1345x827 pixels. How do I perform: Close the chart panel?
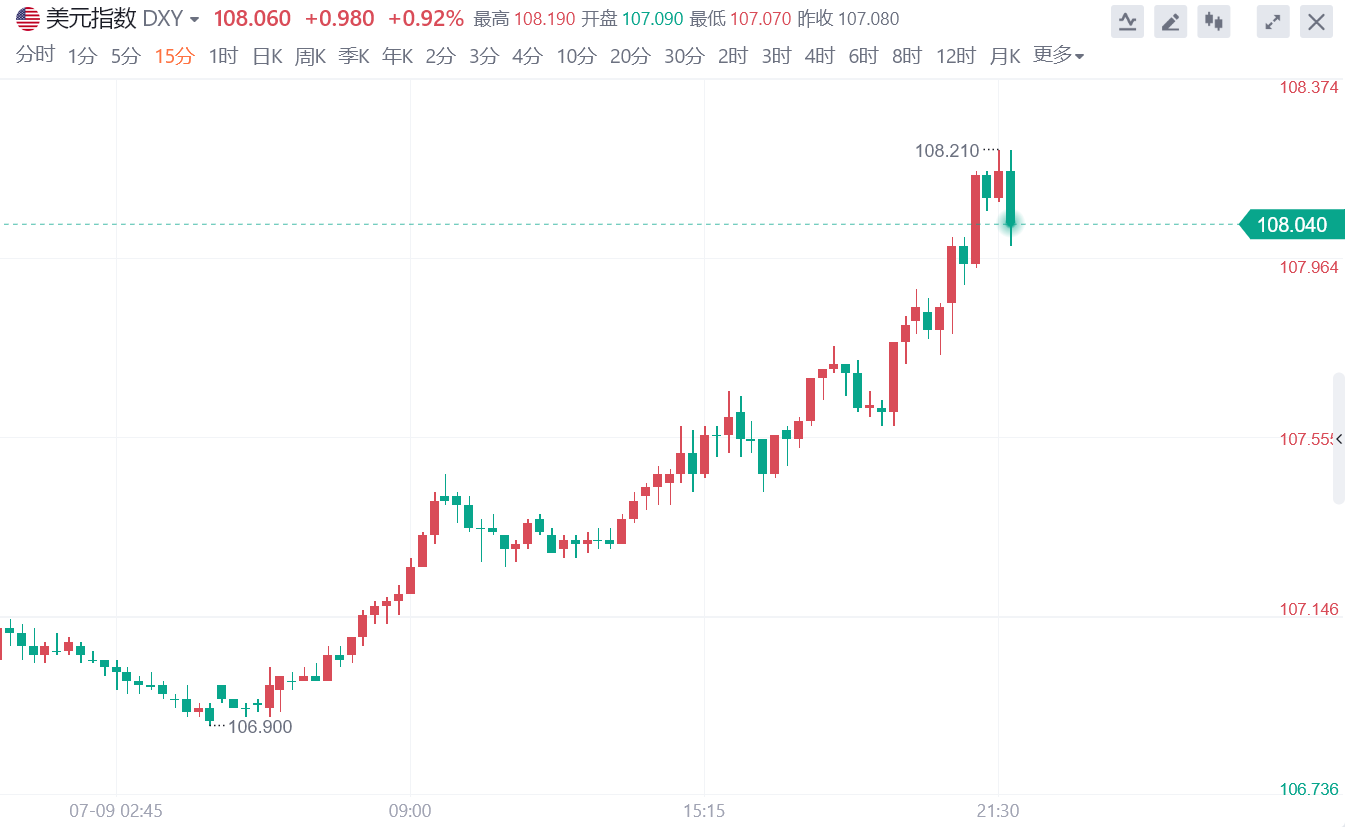tap(1316, 22)
